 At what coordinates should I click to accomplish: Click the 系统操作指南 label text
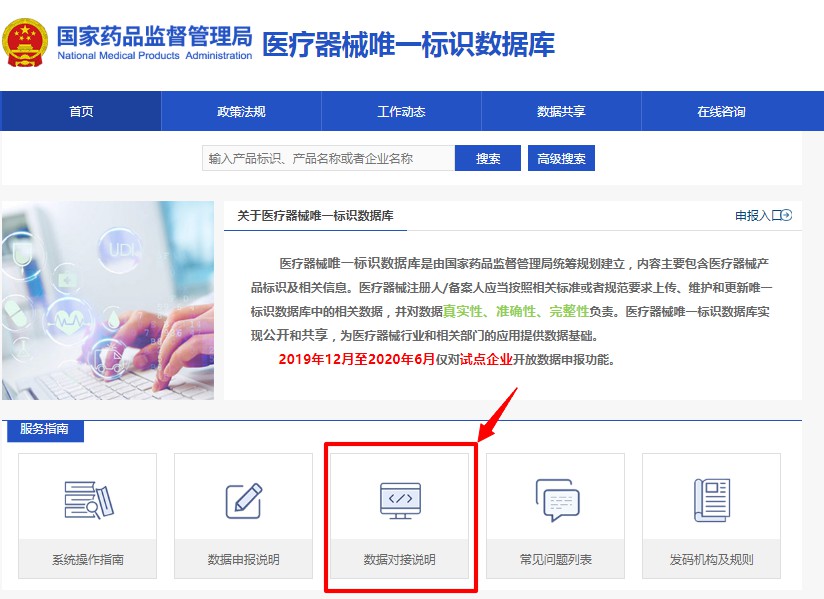click(x=88, y=559)
